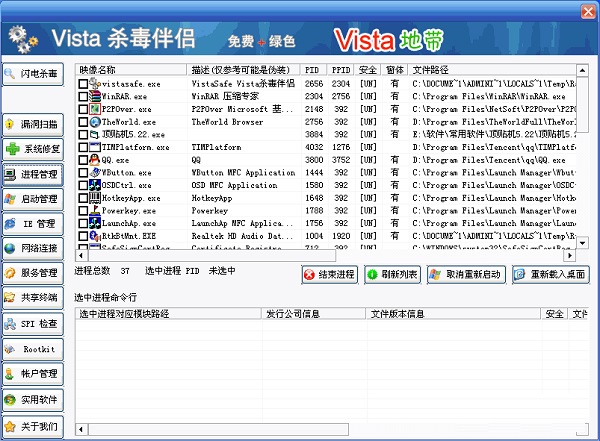Screen dimensions: 600x441
Task: Click 文件版本信息 column header
Action: click(453, 314)
